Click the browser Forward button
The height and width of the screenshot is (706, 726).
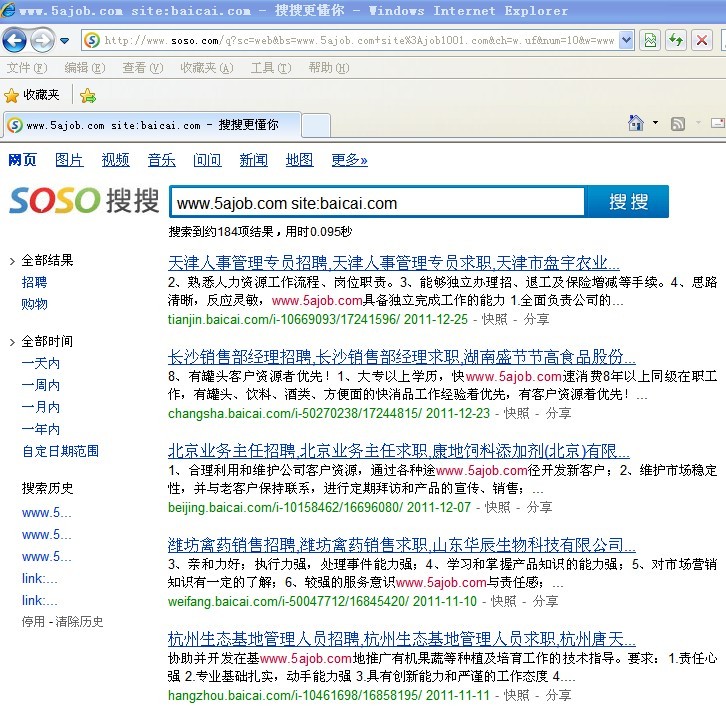click(x=42, y=40)
